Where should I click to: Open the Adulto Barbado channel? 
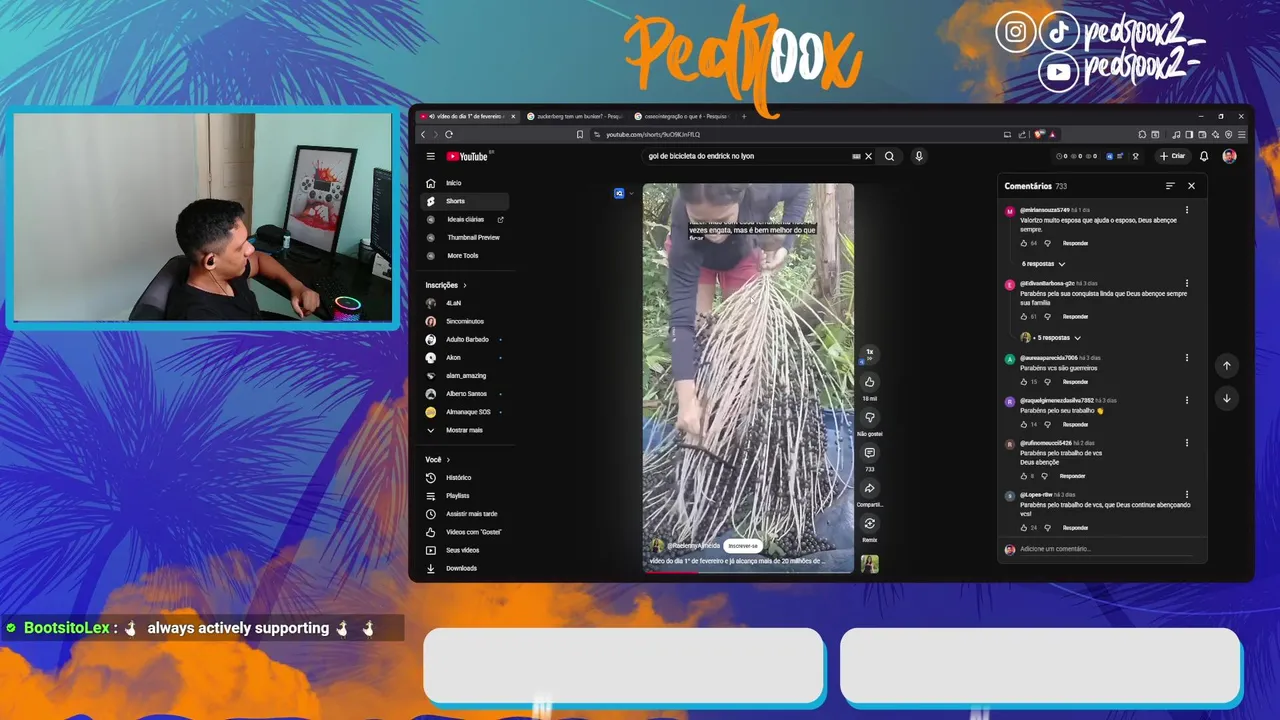coord(465,339)
